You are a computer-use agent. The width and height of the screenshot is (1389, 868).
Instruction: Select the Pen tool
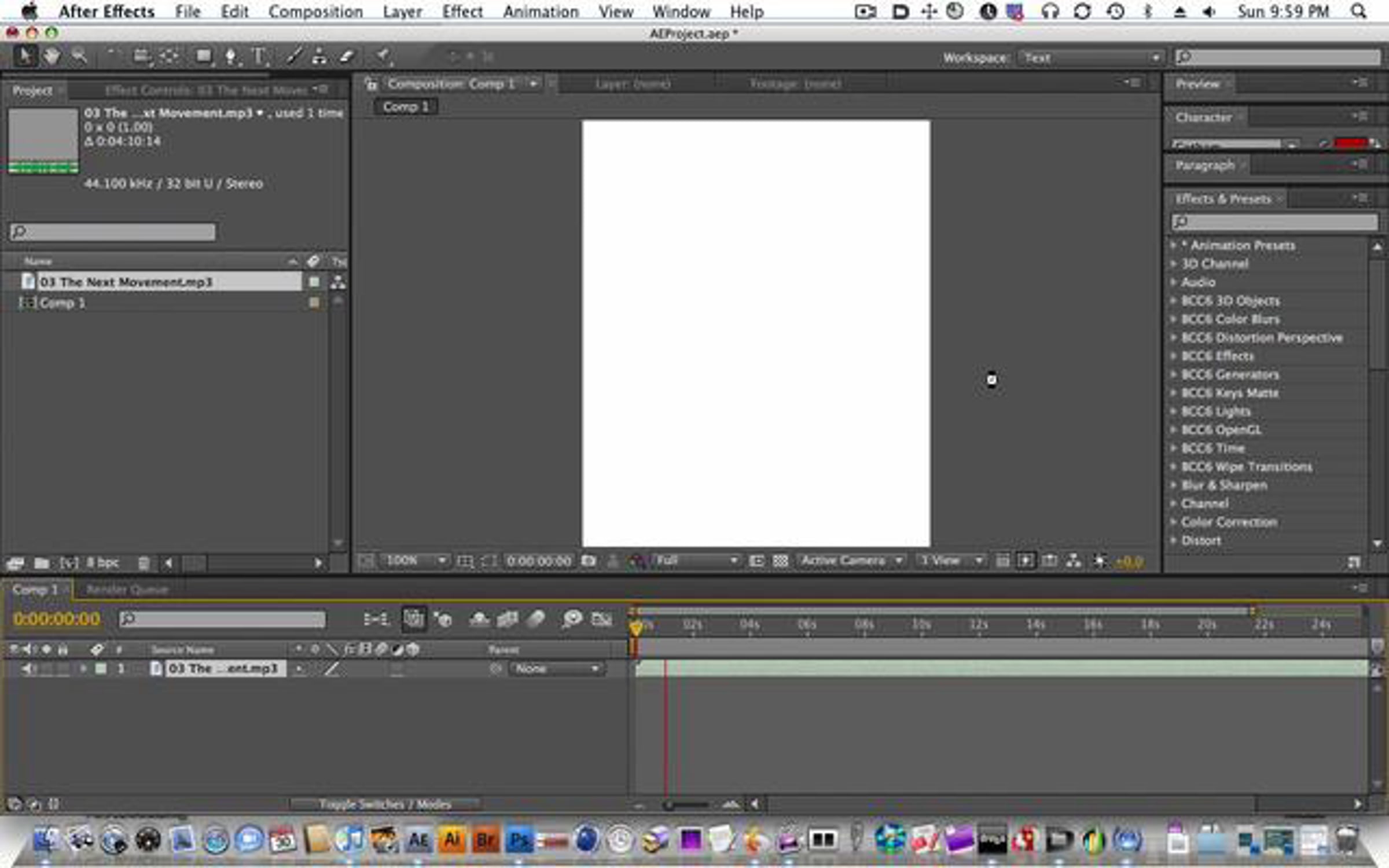[x=231, y=57]
